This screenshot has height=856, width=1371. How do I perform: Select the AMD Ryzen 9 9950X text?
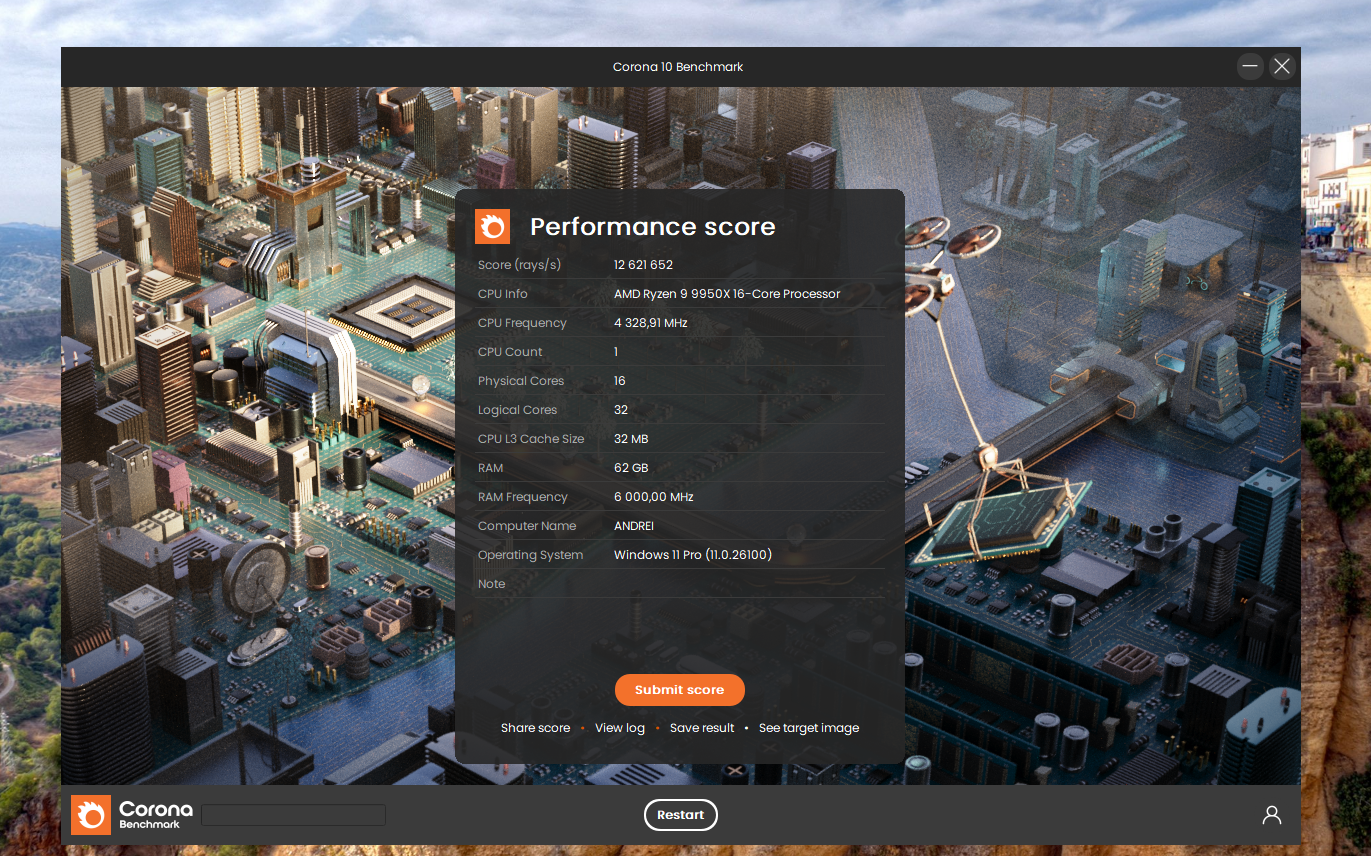727,294
